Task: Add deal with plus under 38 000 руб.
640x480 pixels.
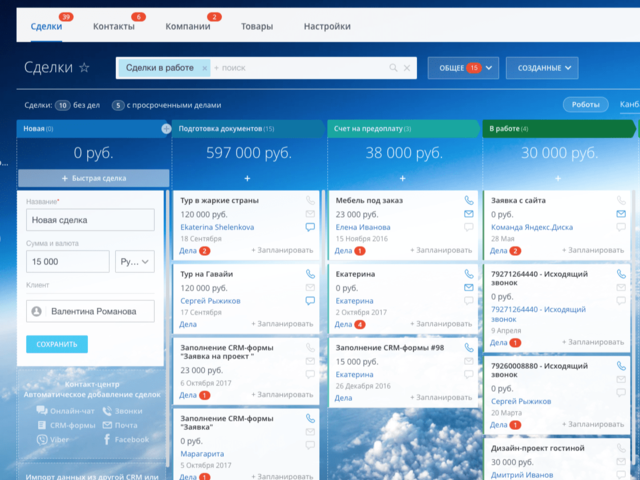Action: pos(402,178)
